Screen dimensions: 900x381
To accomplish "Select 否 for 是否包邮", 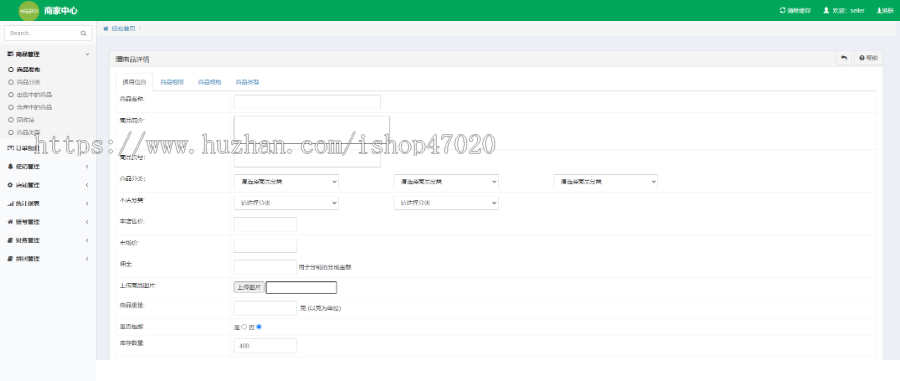I will point(259,326).
